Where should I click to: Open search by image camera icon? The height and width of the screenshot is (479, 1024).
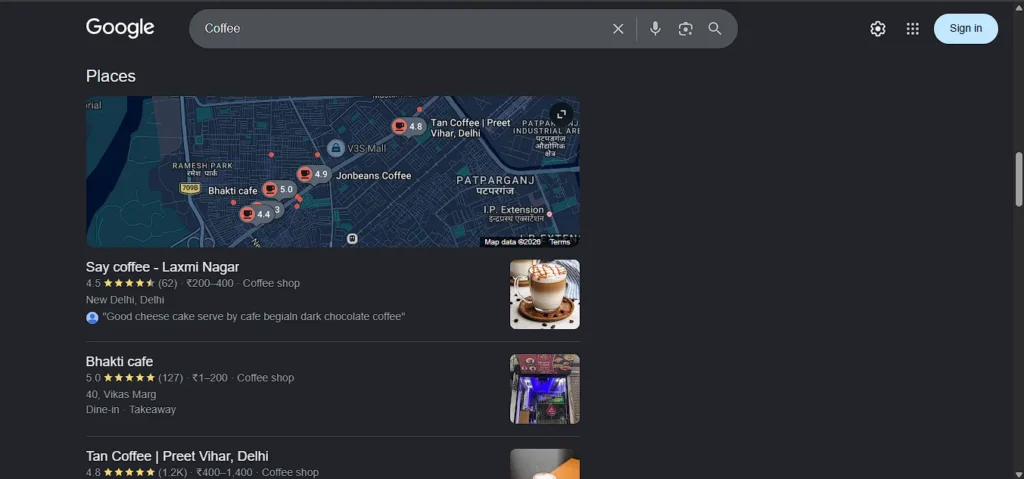[685, 29]
